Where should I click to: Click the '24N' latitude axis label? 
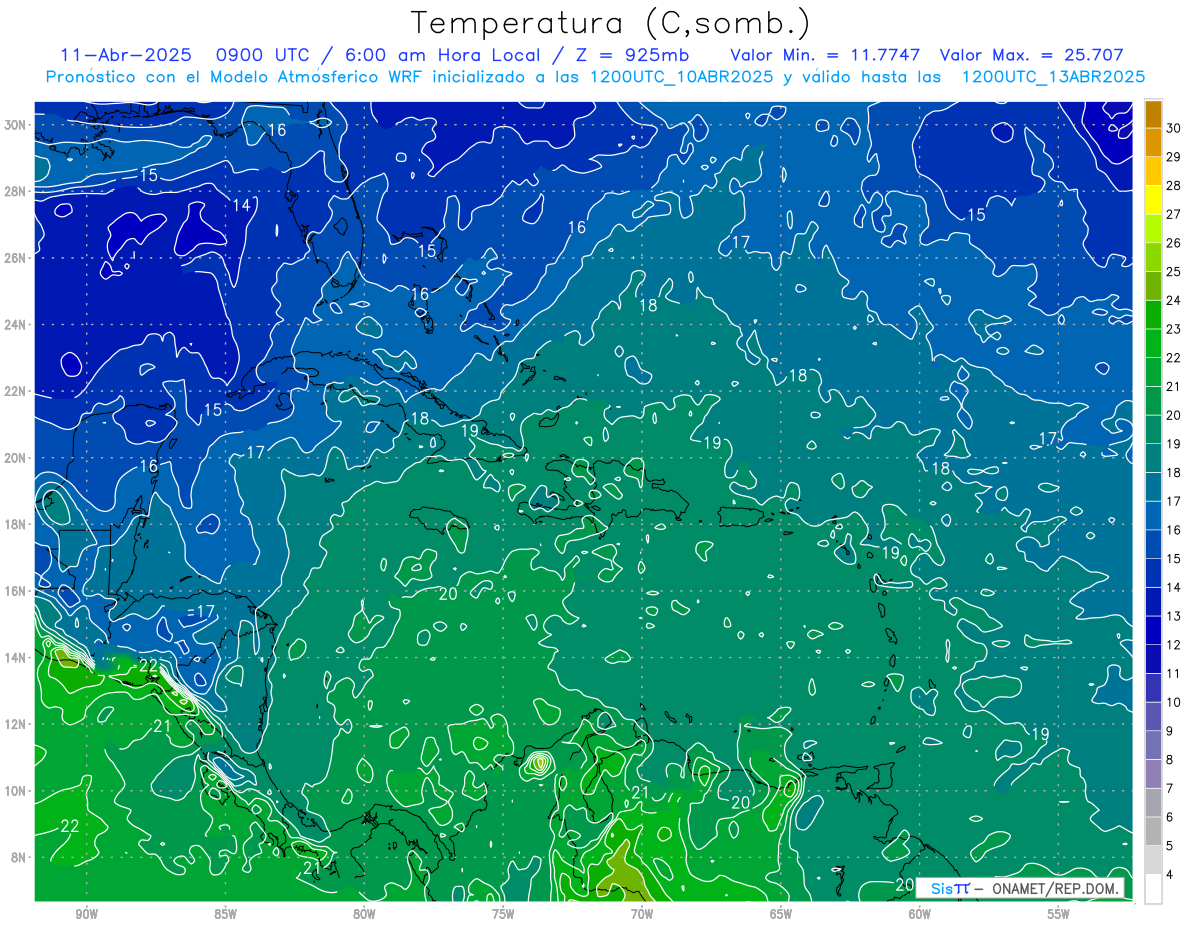(17, 324)
